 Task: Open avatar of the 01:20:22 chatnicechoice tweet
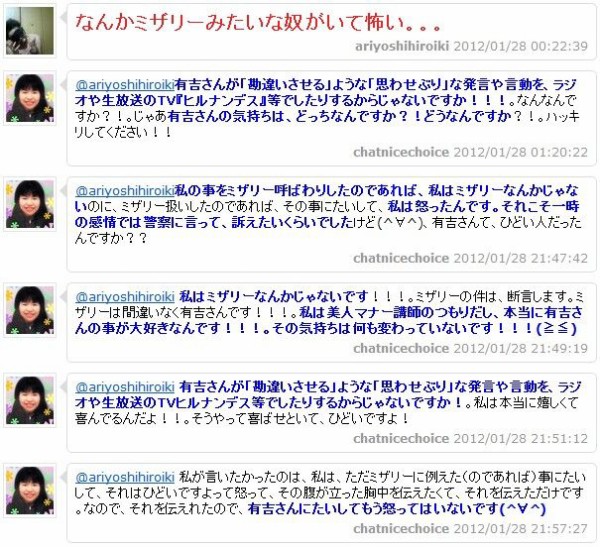tap(30, 98)
